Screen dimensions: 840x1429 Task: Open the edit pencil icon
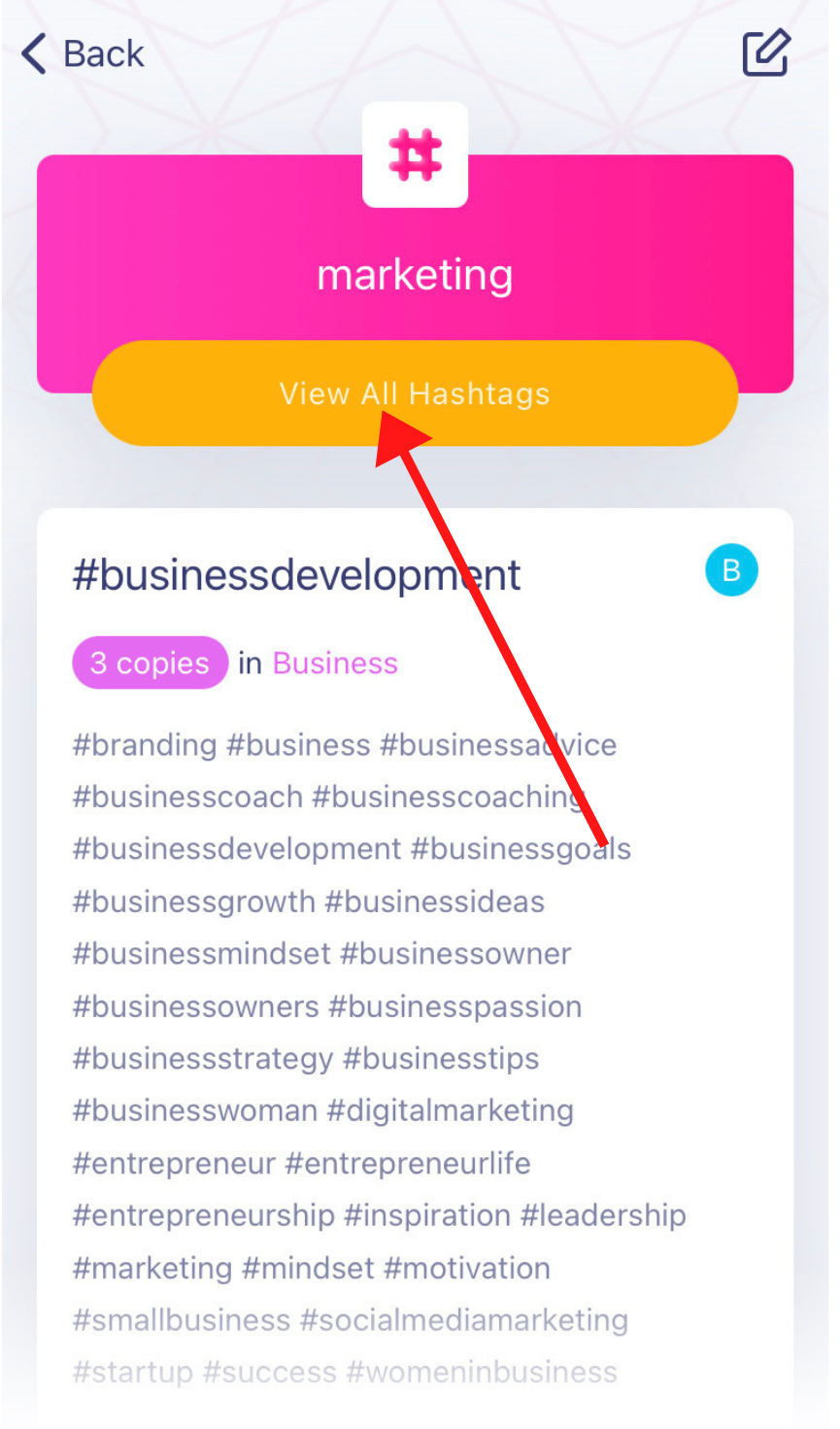[766, 52]
